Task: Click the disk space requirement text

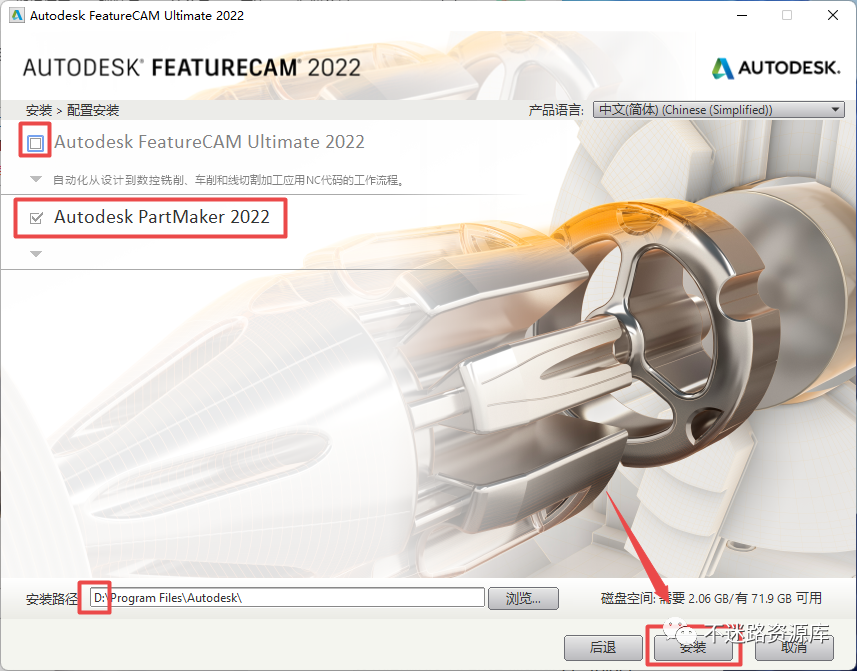Action: point(711,598)
